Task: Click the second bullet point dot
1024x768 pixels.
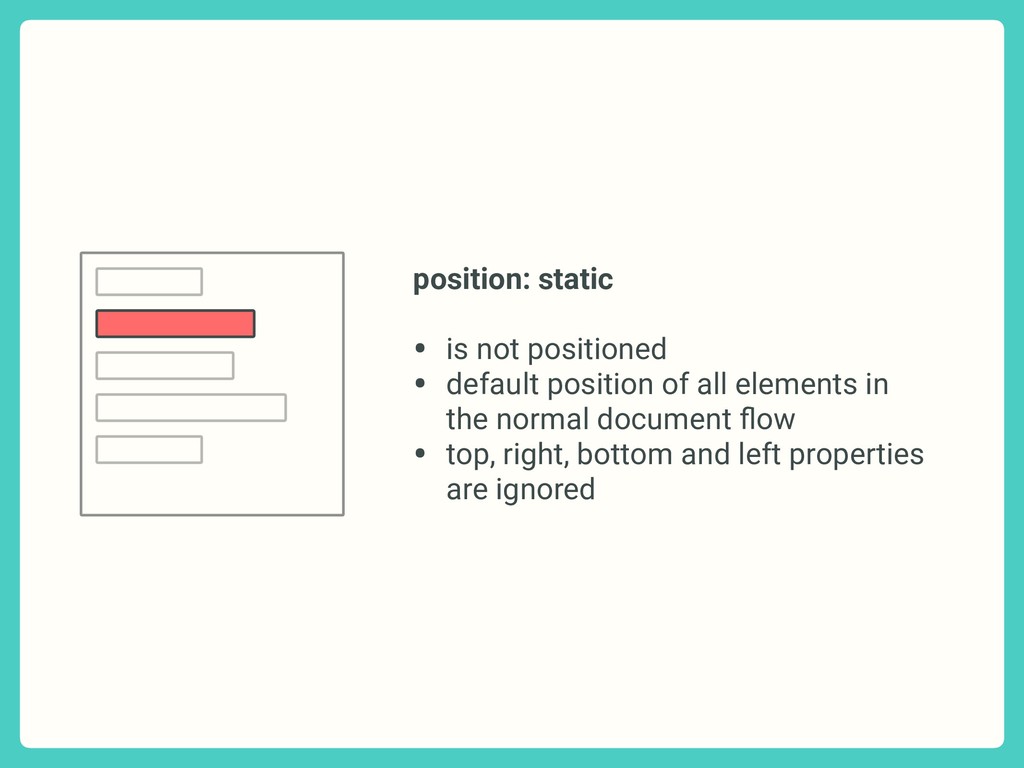Action: (x=420, y=383)
